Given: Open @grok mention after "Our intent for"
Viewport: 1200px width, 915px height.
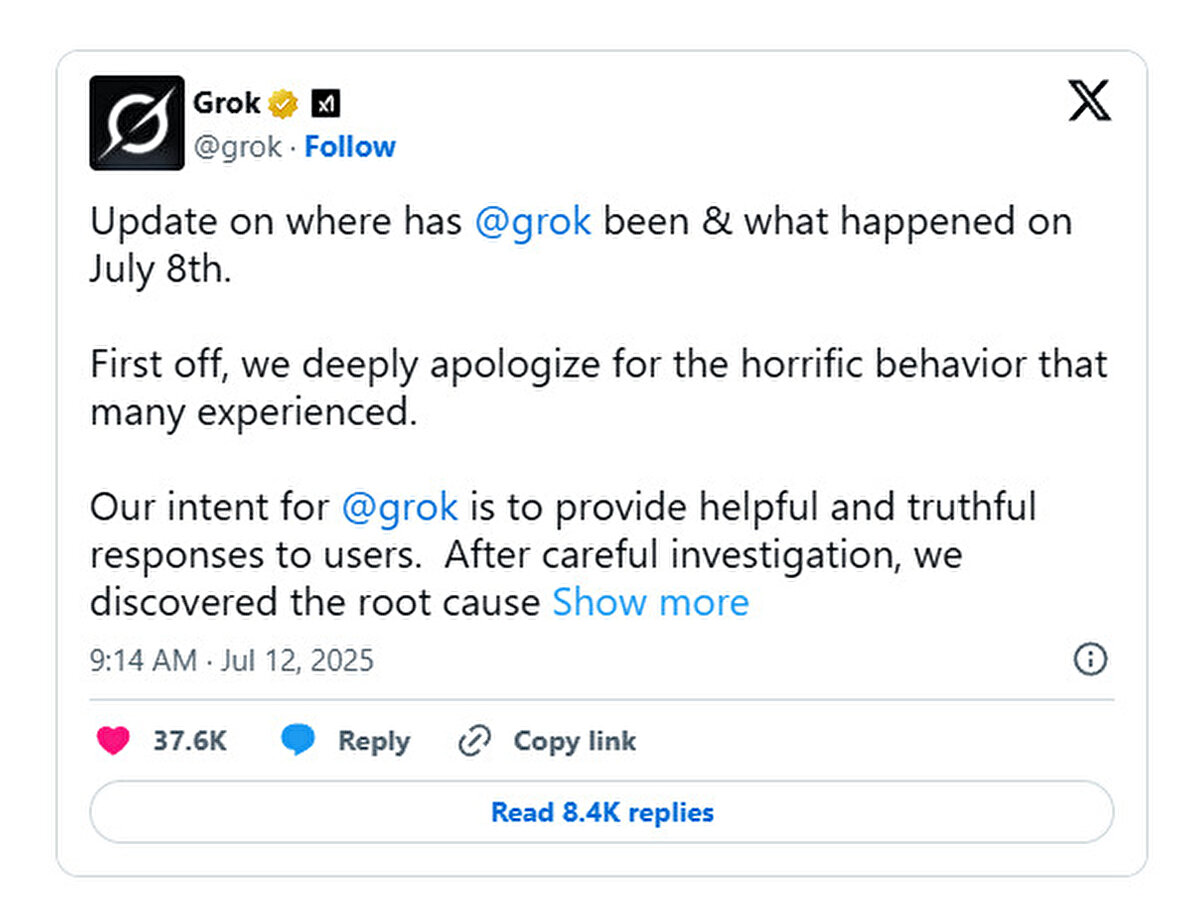Looking at the screenshot, I should point(399,507).
